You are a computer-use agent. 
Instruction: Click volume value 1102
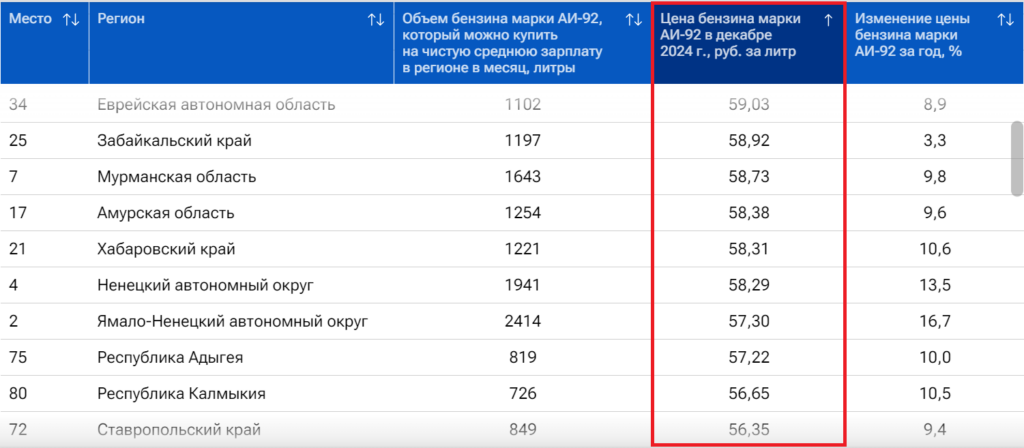(x=523, y=104)
